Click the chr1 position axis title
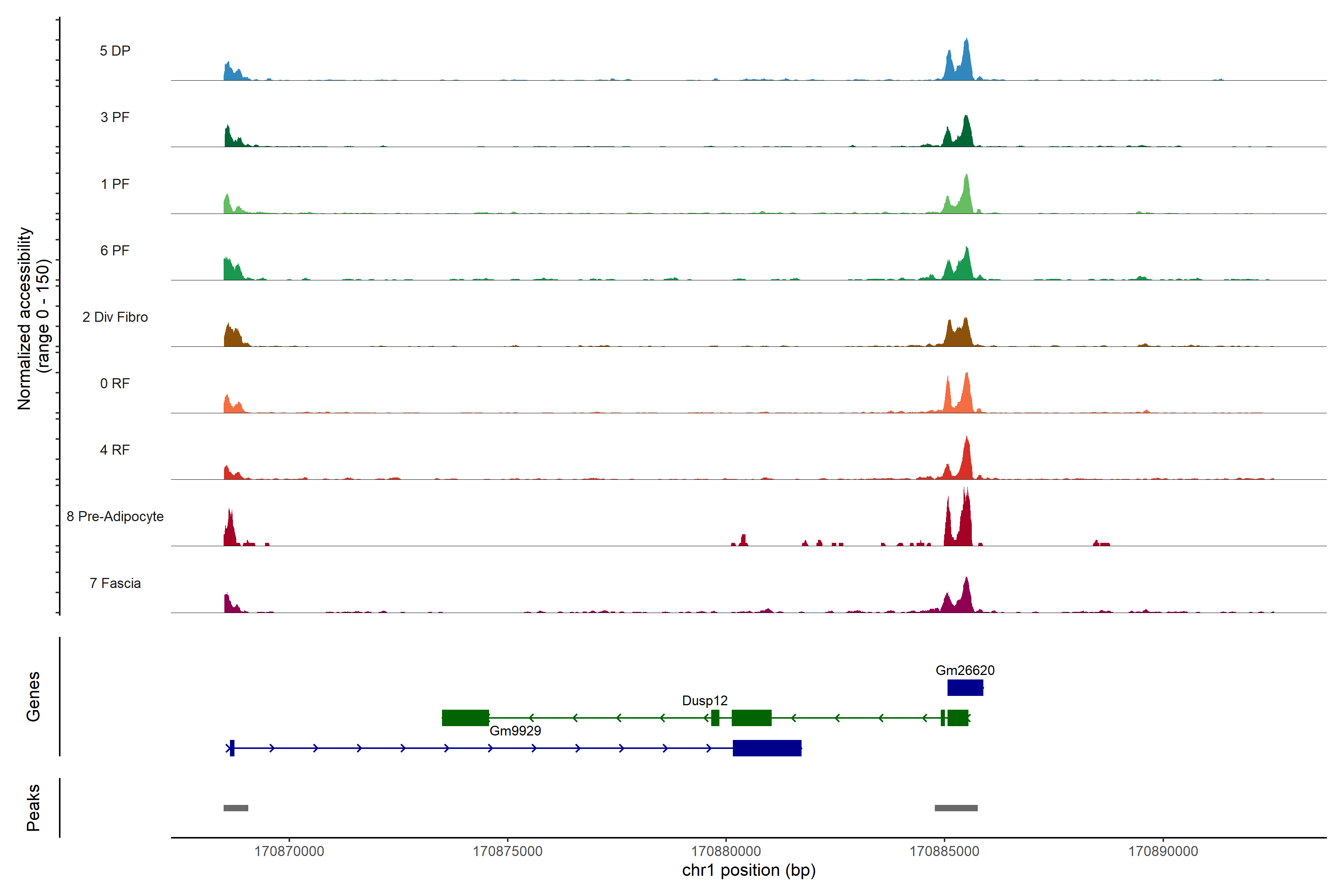This screenshot has width=1344, height=896. point(749,870)
